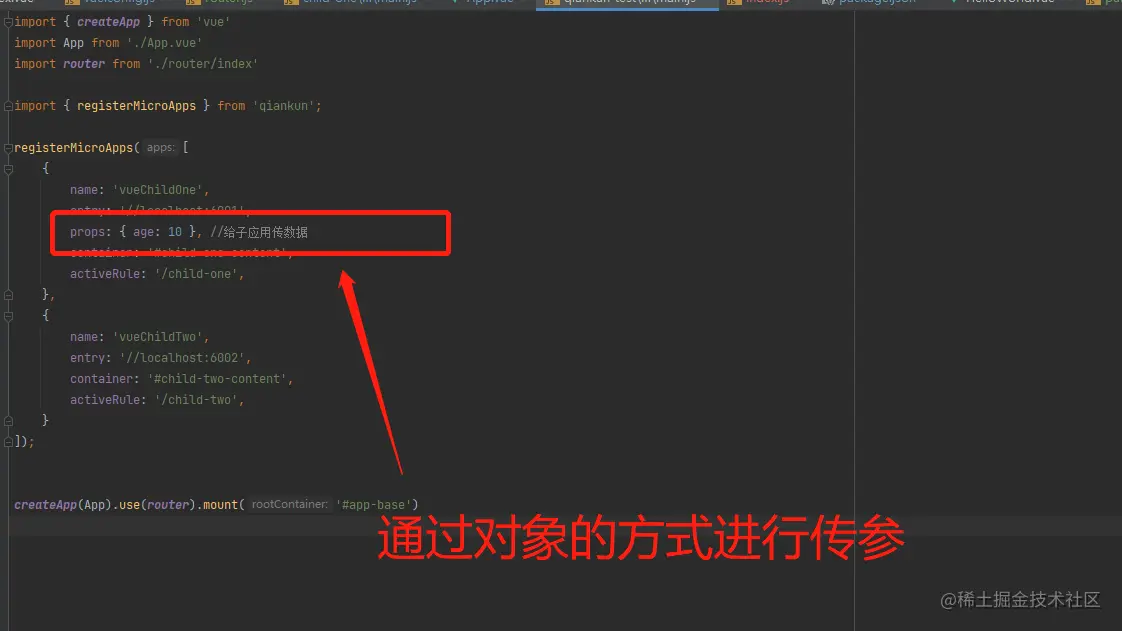
Task: Fold the vueChildTwo object's opening brace
Action: (8, 316)
